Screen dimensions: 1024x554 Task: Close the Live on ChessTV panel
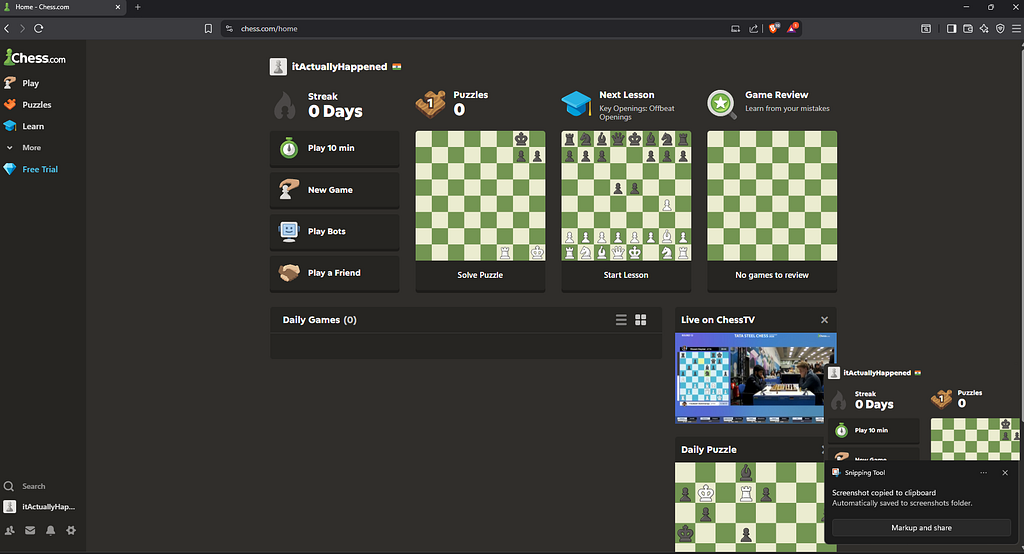coord(824,320)
